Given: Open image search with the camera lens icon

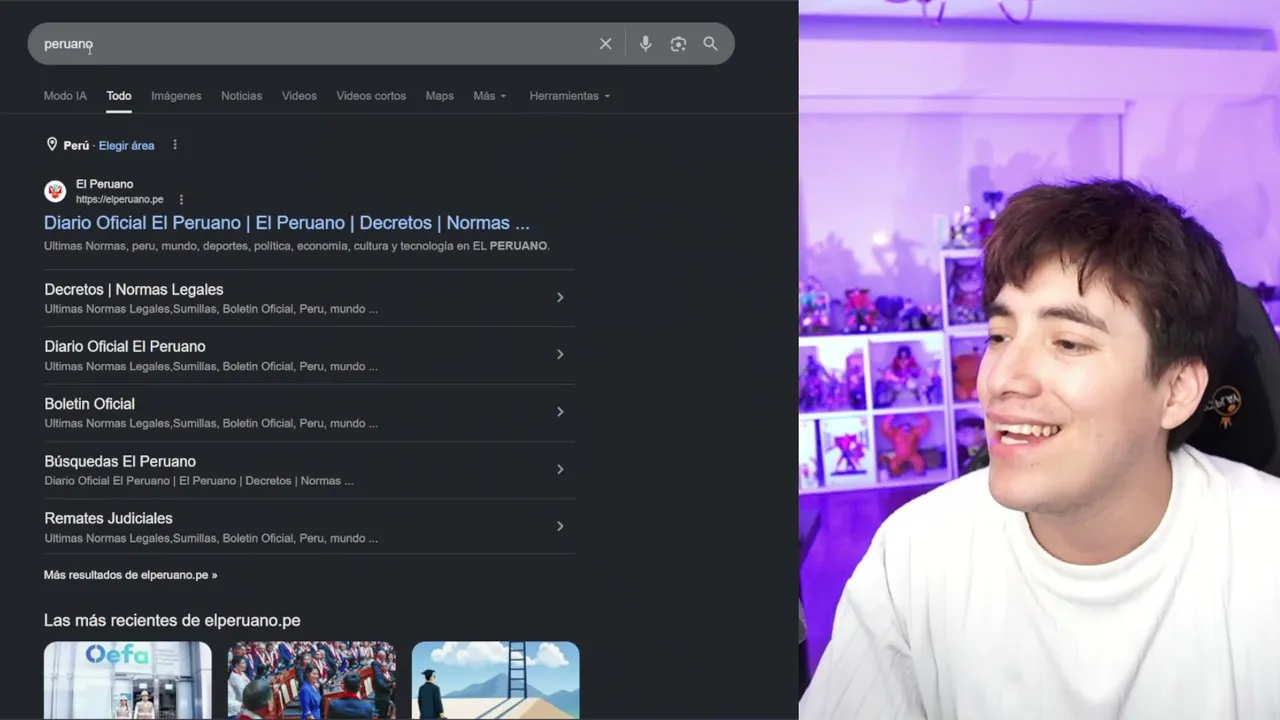Looking at the screenshot, I should 678,44.
